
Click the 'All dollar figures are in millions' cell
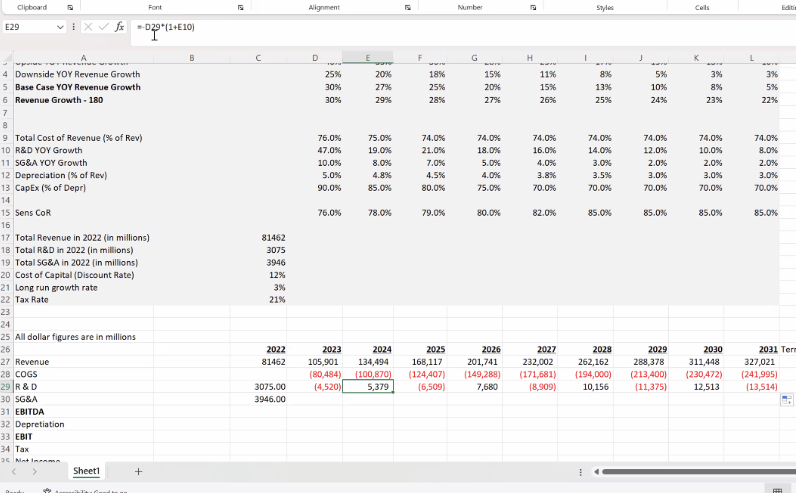[x=75, y=337]
